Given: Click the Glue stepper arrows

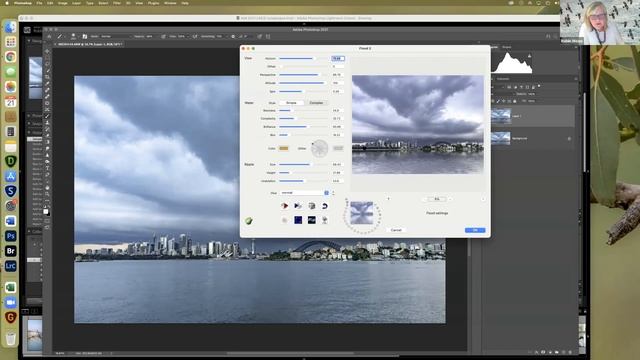Looking at the screenshot, I should [x=333, y=193].
